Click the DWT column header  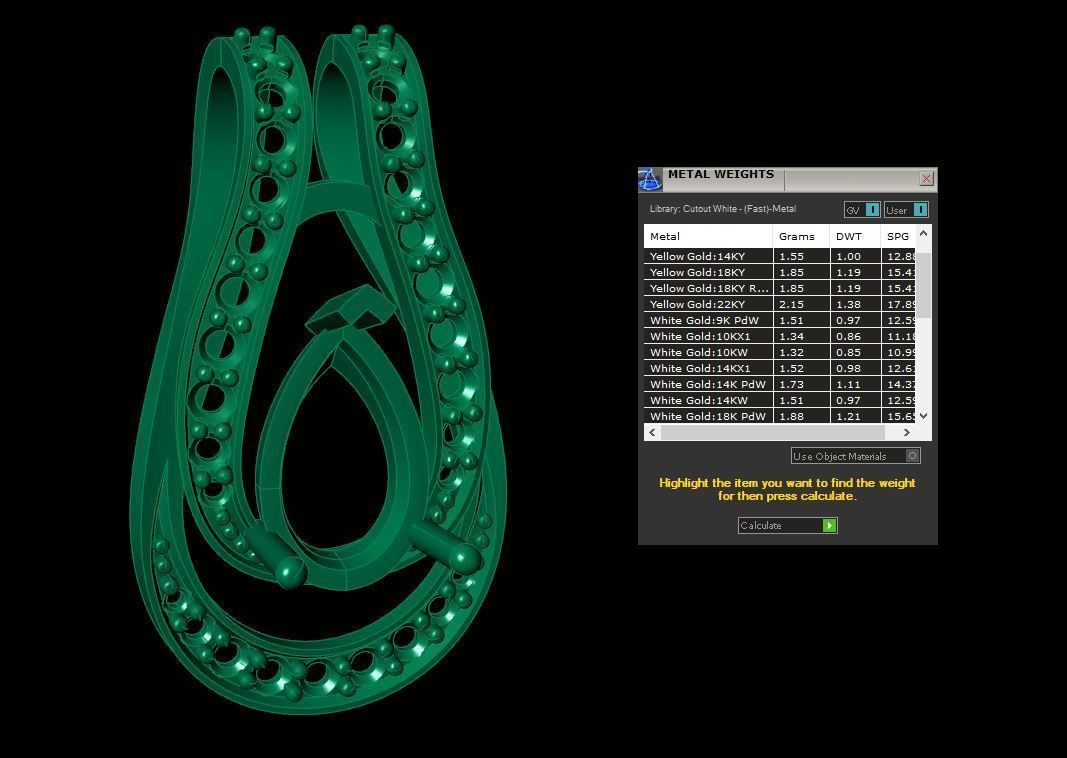(855, 236)
